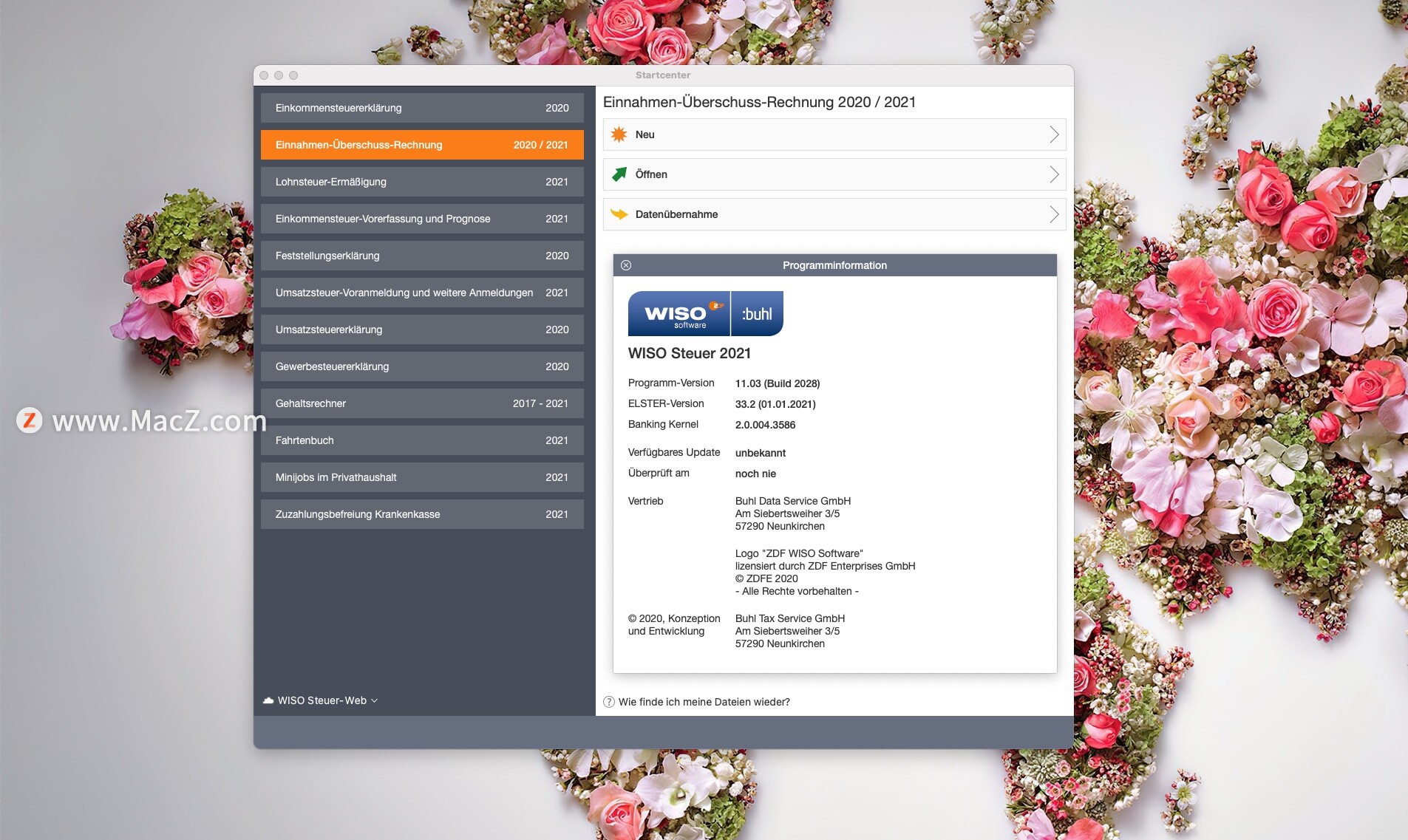Image resolution: width=1408 pixels, height=840 pixels.
Task: Click ELSTER version '33.2 (01.01.2021)'
Action: click(x=775, y=404)
